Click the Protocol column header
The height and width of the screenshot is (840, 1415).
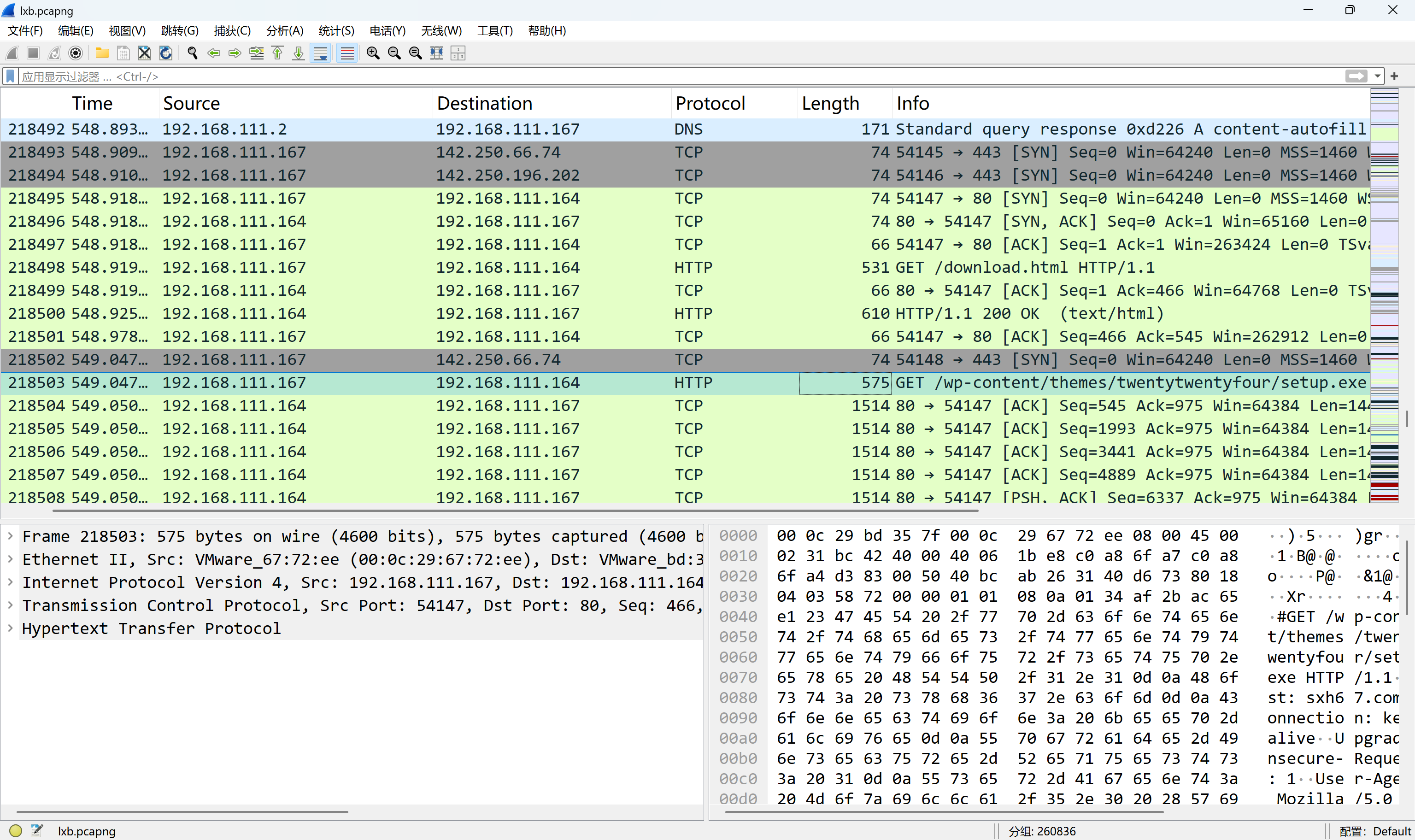pos(710,103)
